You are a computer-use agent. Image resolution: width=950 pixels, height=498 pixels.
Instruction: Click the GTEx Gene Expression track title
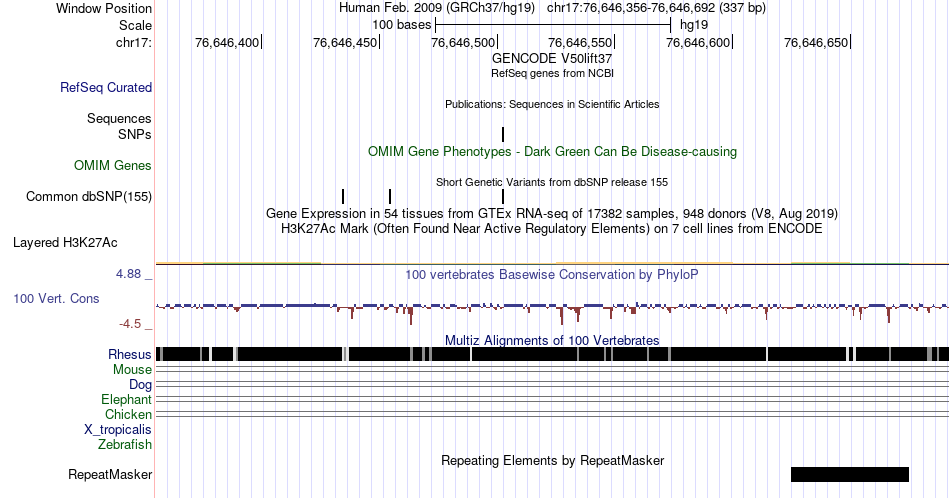click(x=552, y=213)
